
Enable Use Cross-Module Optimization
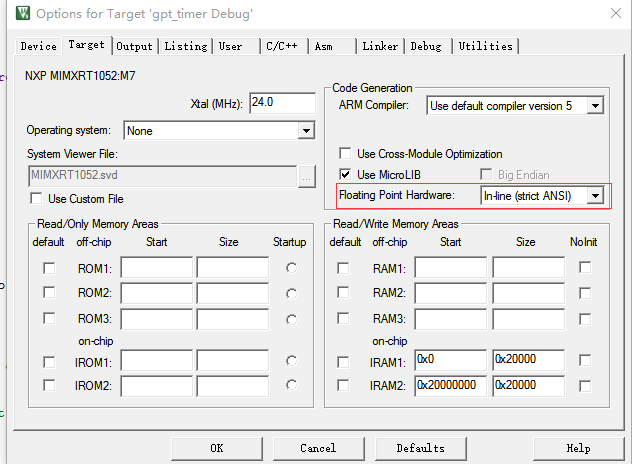(345, 154)
